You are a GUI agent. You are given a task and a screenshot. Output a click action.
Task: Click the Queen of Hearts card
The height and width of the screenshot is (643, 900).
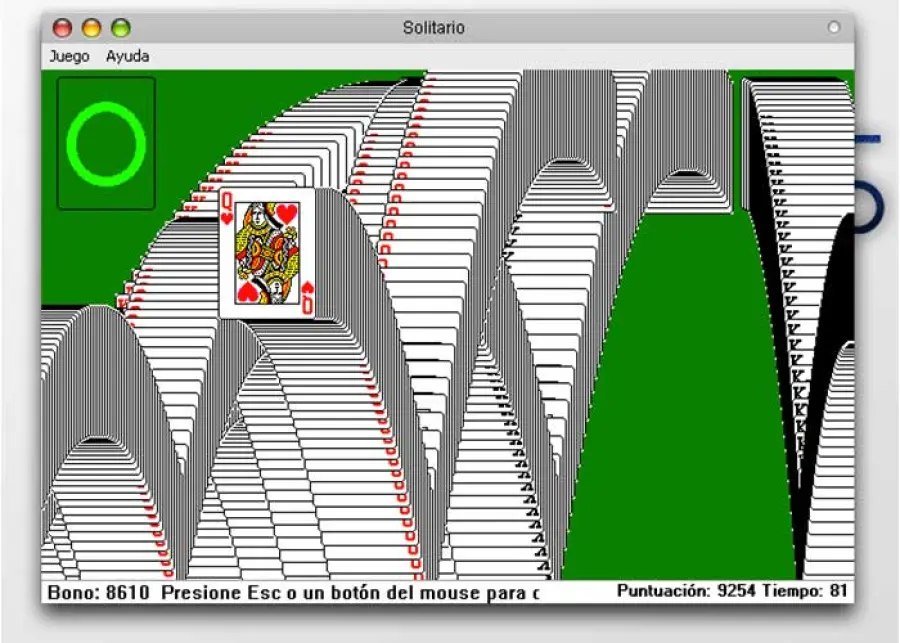click(x=265, y=252)
